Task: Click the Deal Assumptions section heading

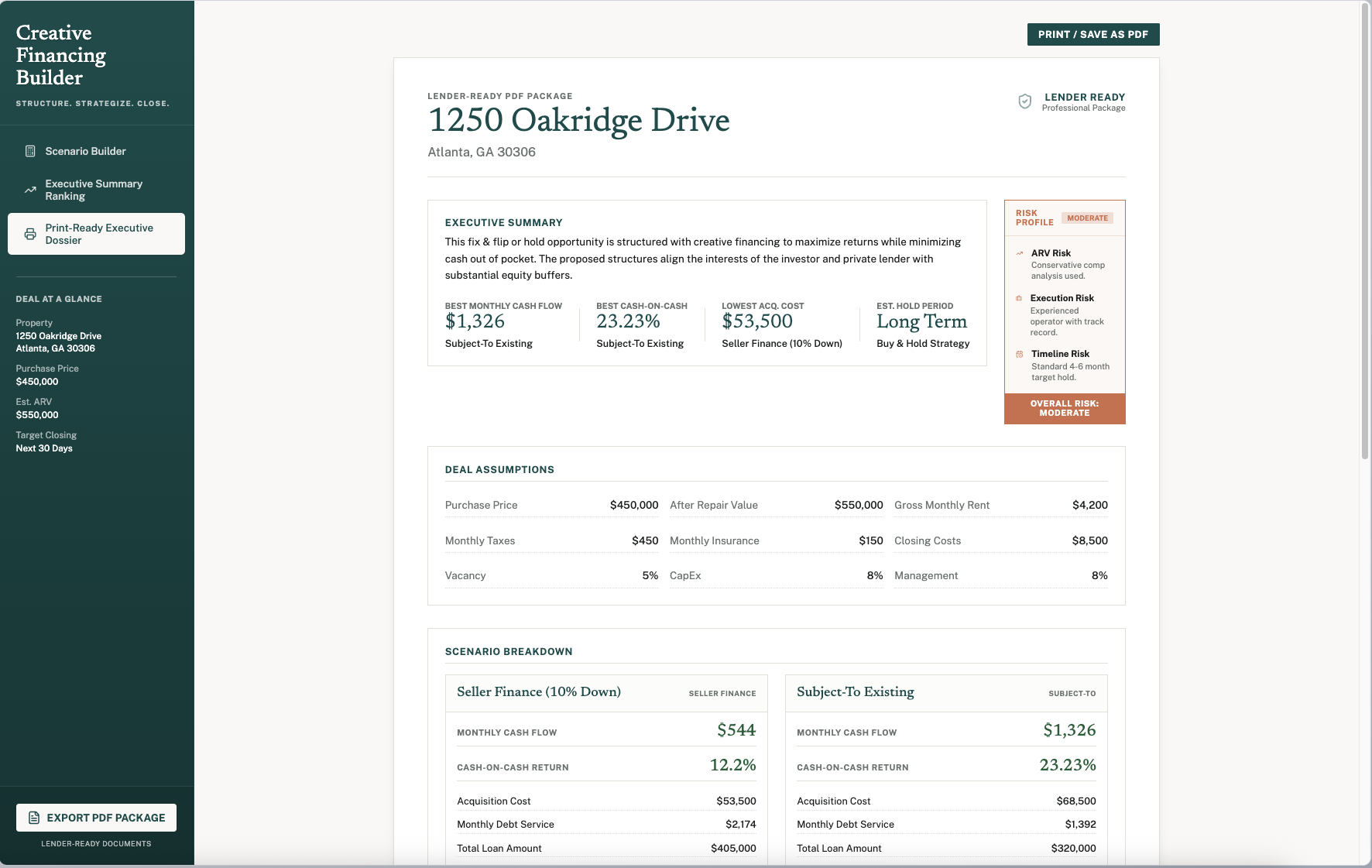Action: pyautogui.click(x=499, y=470)
